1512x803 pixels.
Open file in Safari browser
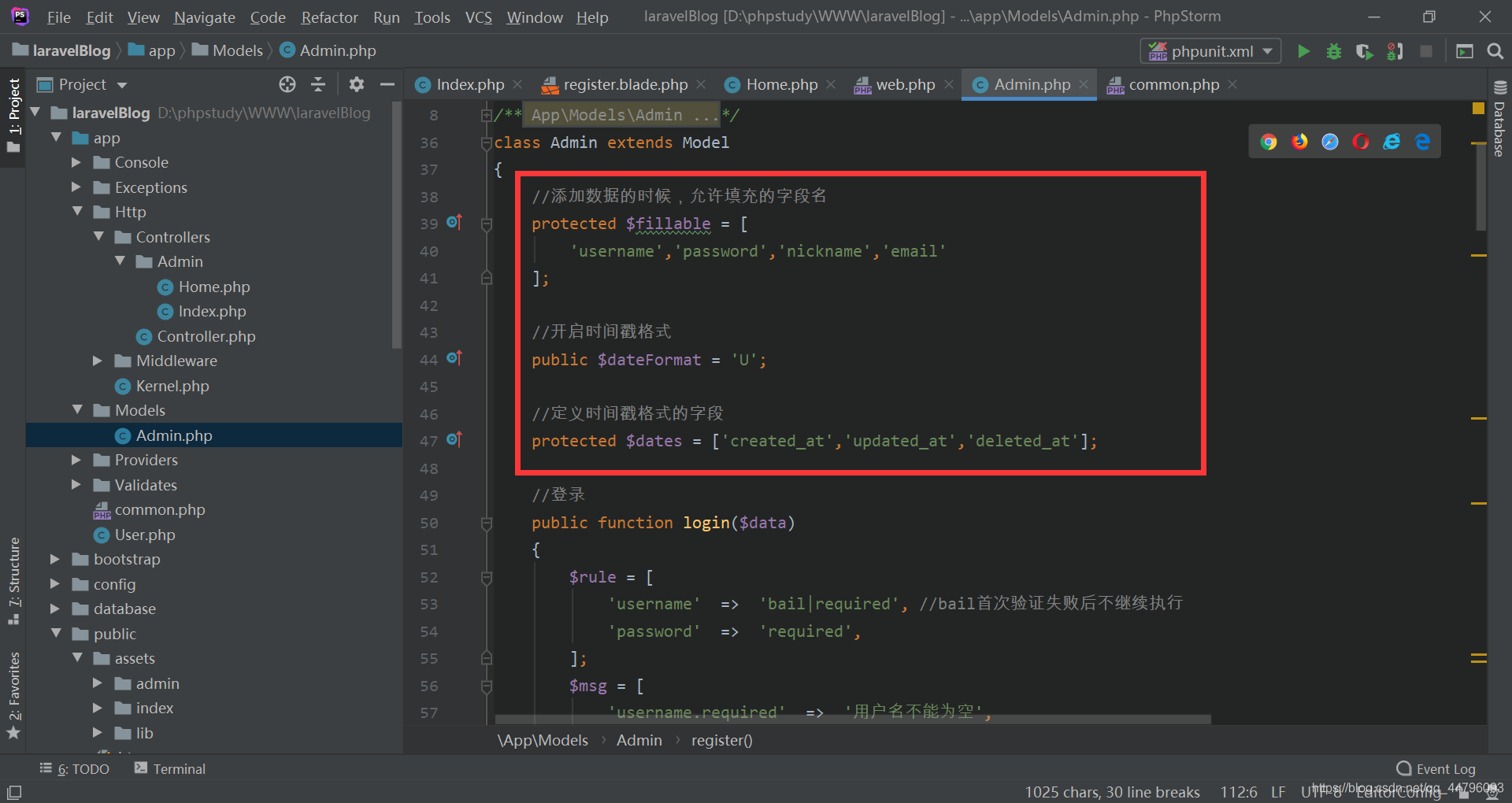coord(1330,142)
